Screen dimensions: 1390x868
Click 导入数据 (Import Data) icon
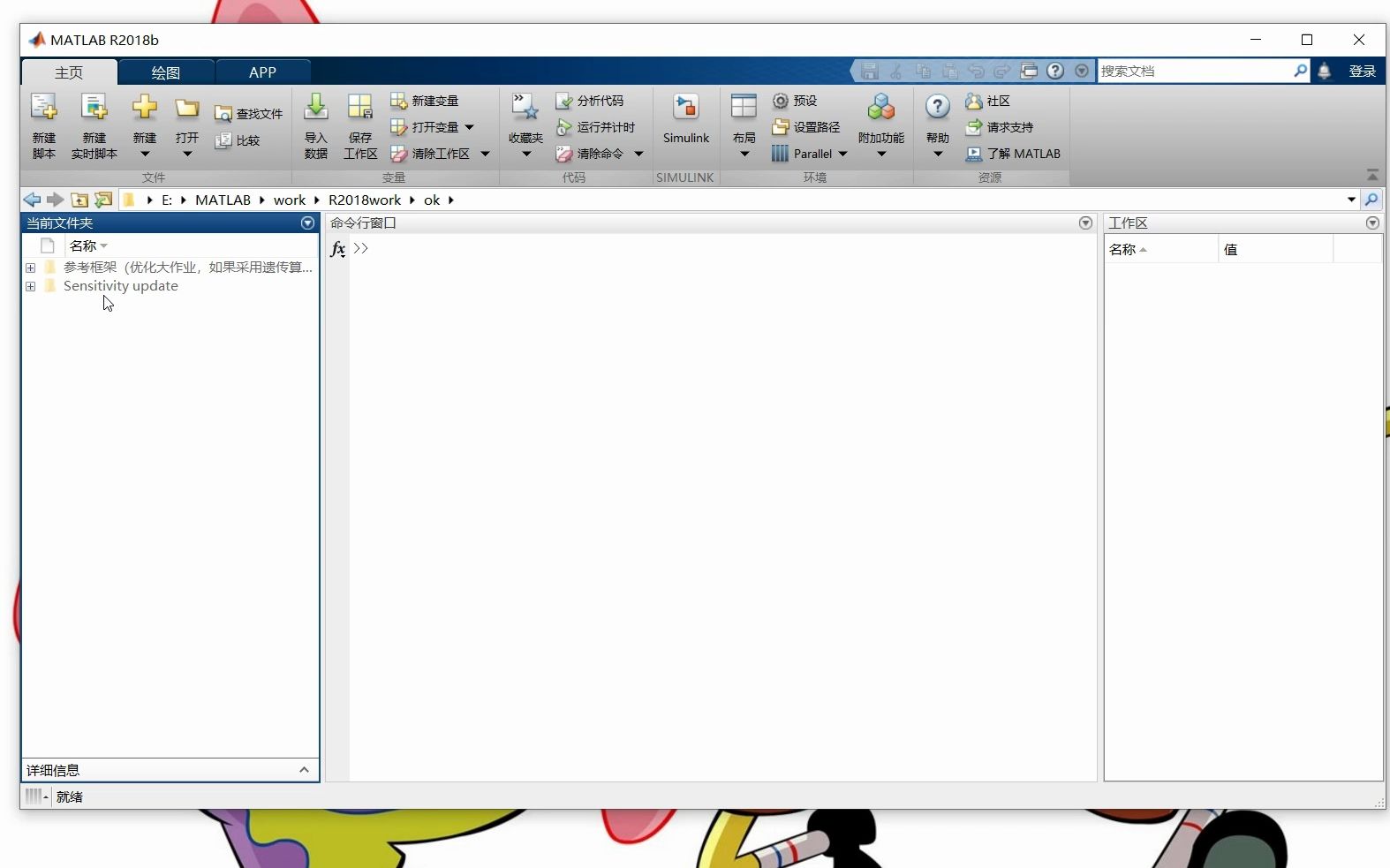(315, 108)
